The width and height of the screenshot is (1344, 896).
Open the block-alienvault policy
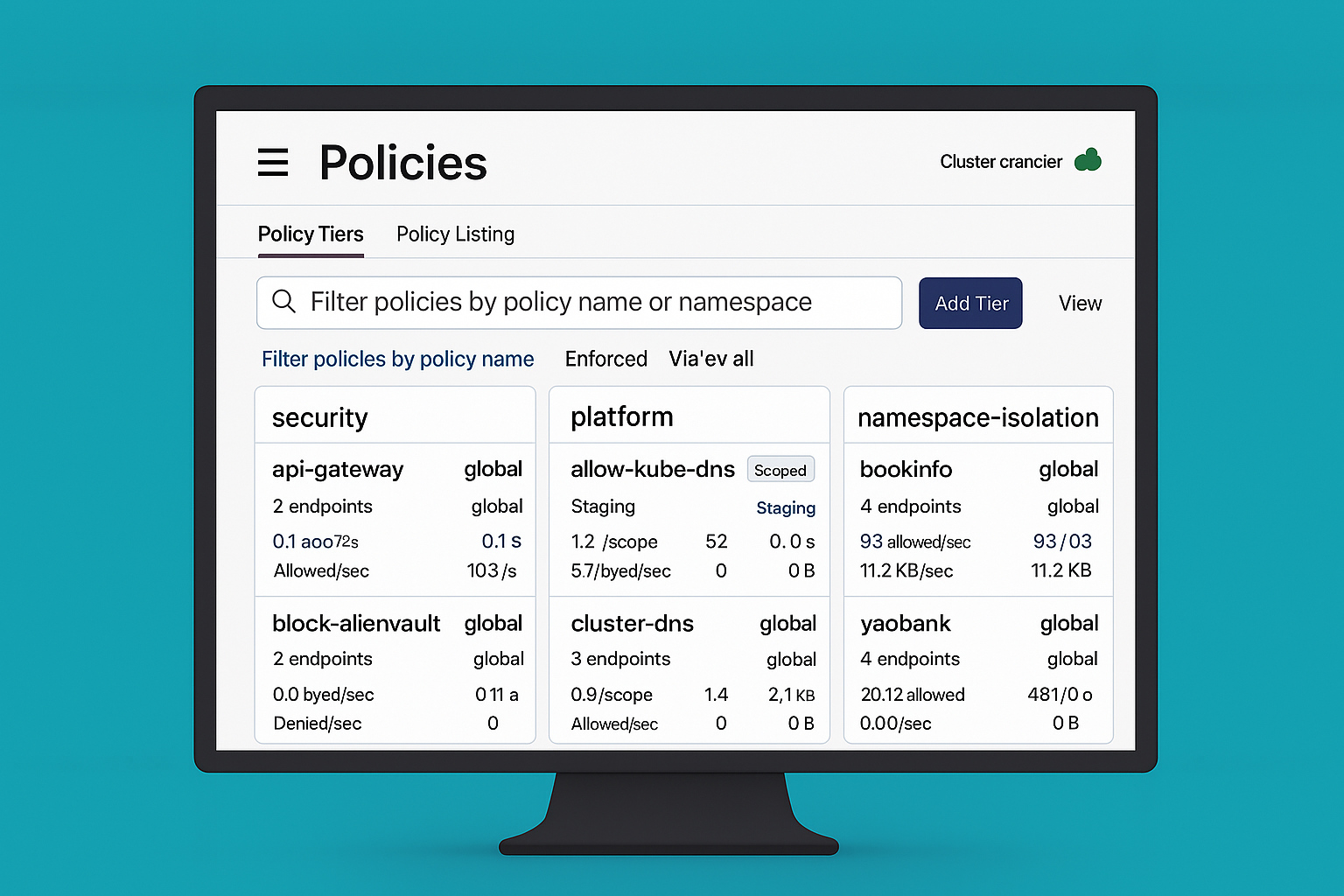pyautogui.click(x=356, y=624)
